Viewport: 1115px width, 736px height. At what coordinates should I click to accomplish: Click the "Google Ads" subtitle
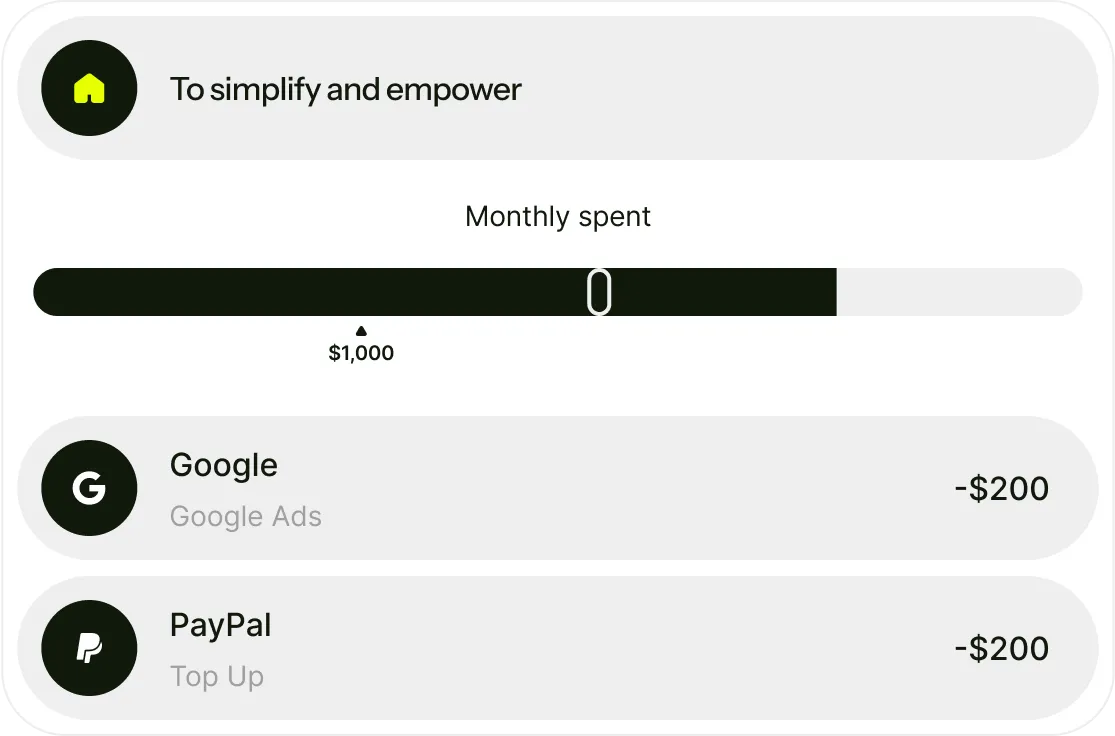point(245,517)
